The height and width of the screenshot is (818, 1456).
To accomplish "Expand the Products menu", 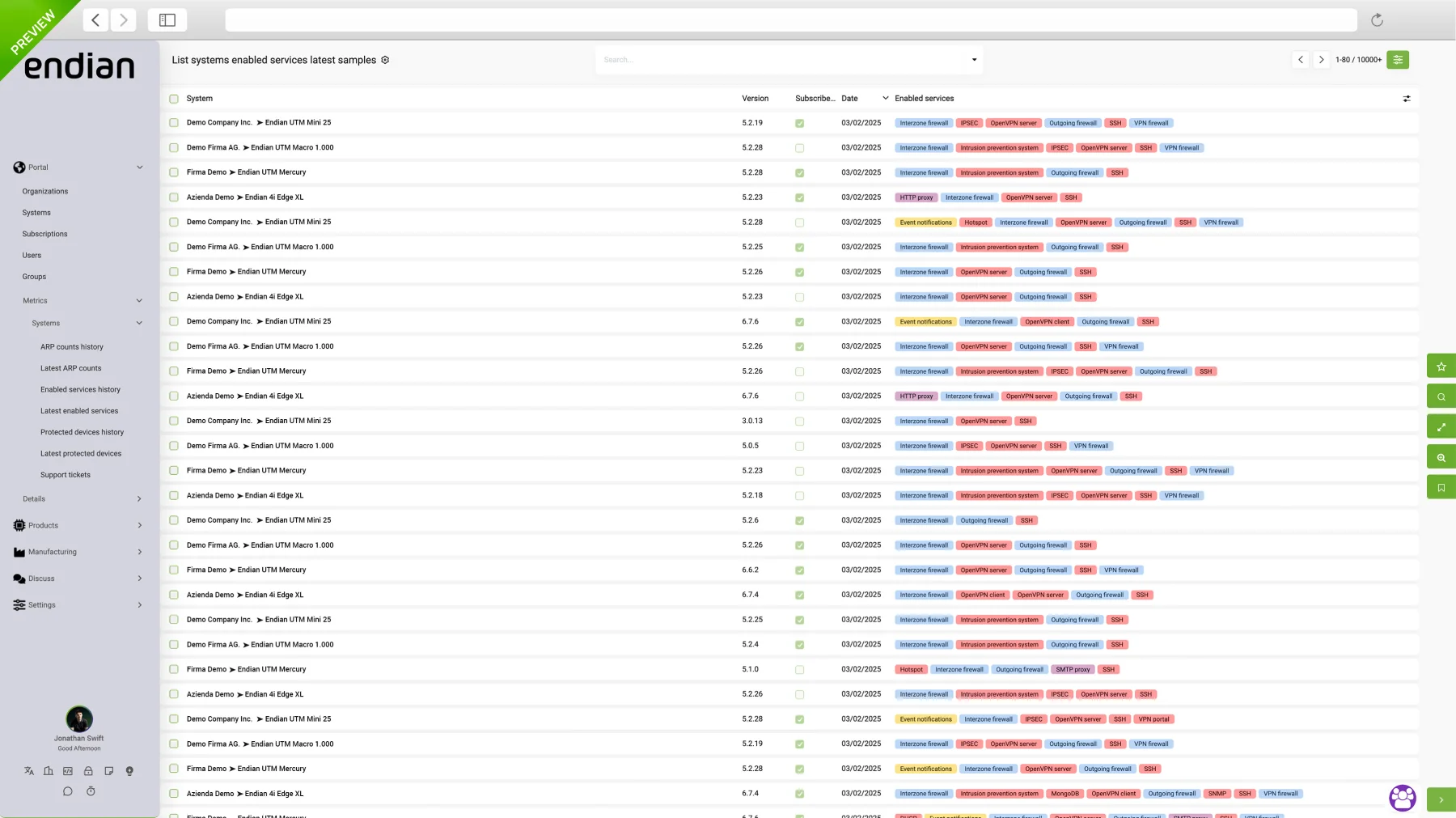I will (x=139, y=526).
